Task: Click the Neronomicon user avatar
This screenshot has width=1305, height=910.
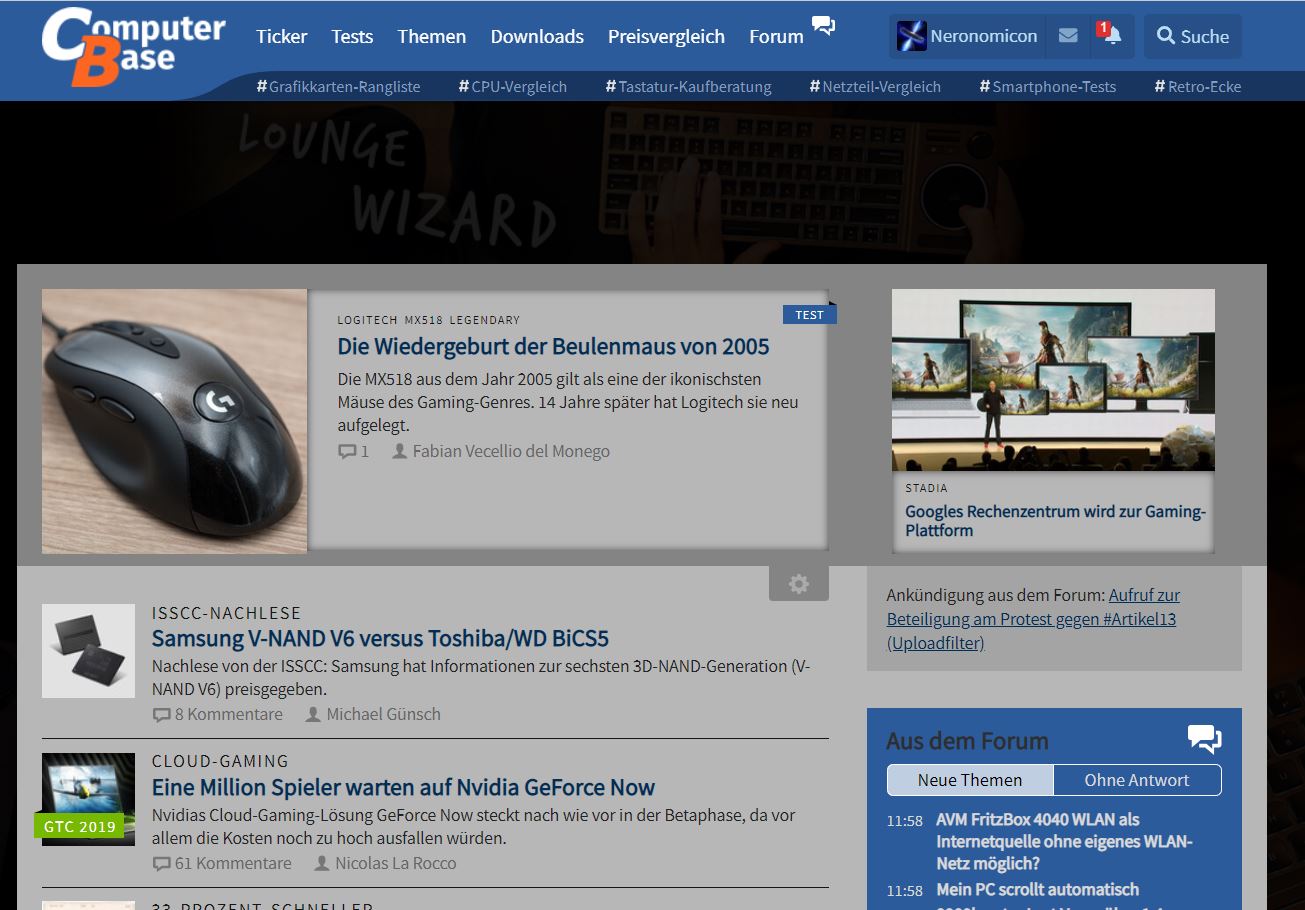Action: [912, 36]
